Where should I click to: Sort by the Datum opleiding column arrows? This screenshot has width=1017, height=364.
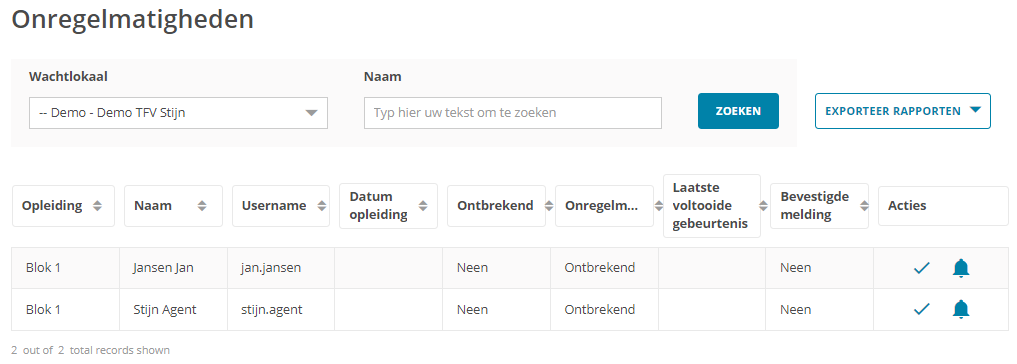click(423, 206)
